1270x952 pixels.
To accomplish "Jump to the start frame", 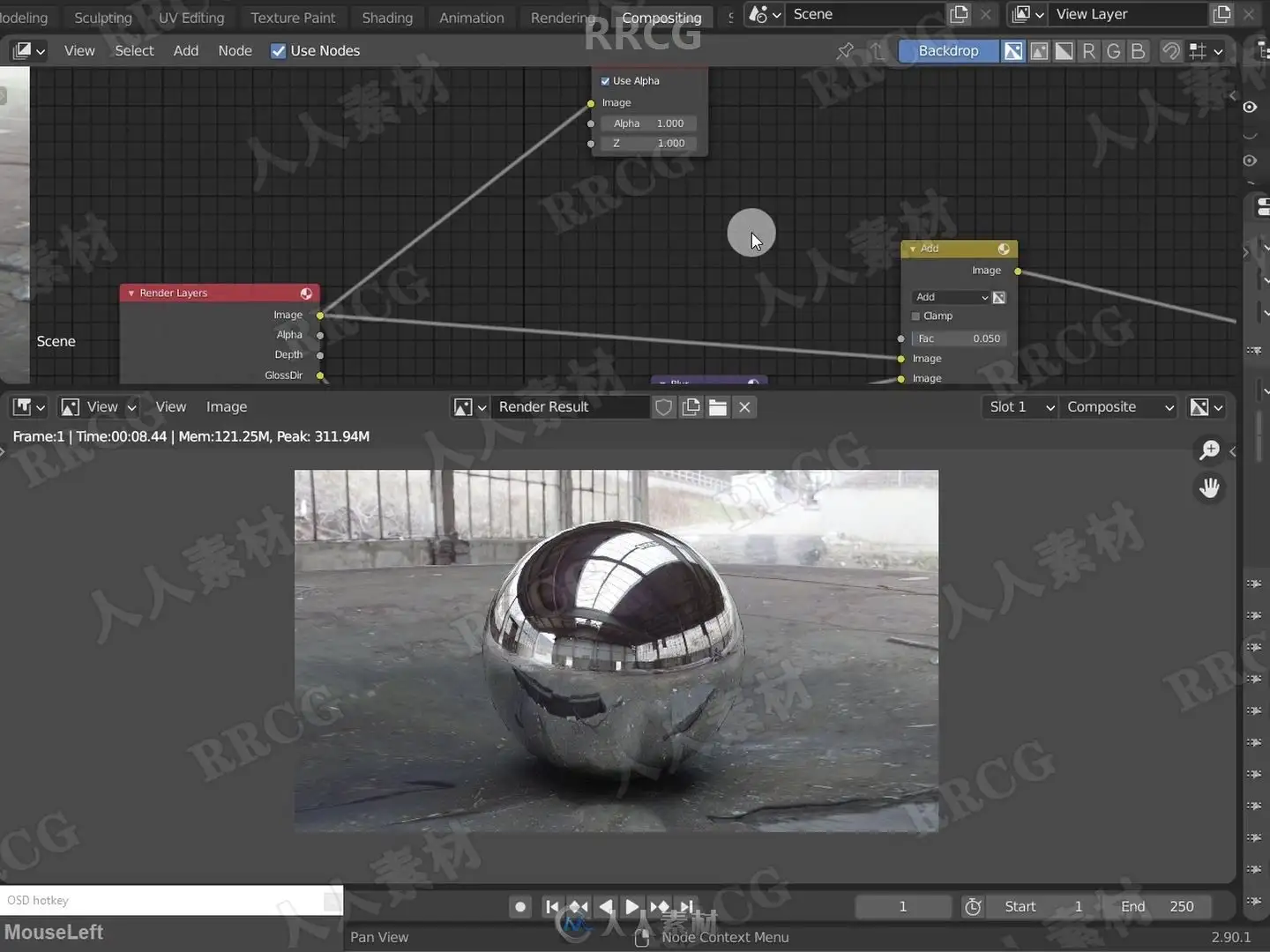I will [x=552, y=906].
